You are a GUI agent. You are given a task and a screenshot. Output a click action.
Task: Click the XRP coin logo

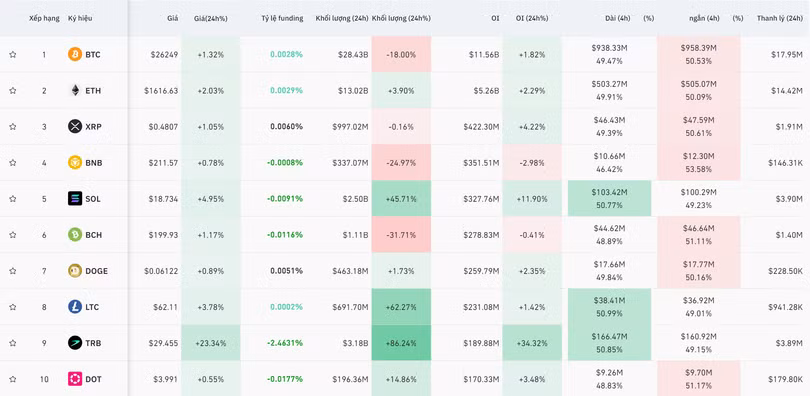(75, 126)
